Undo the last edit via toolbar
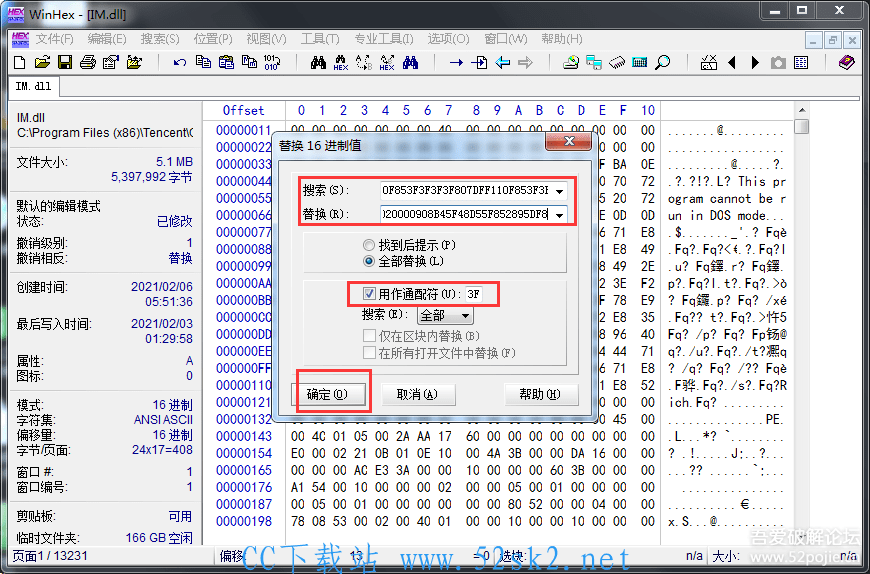Viewport: 870px width, 574px height. tap(180, 62)
